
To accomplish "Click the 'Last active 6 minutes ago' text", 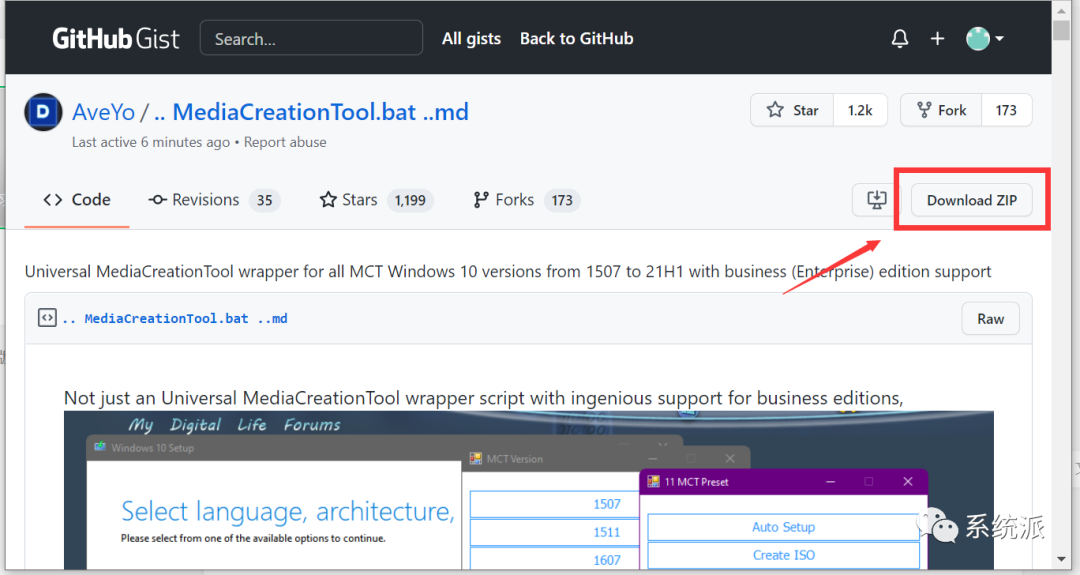I will coord(151,142).
